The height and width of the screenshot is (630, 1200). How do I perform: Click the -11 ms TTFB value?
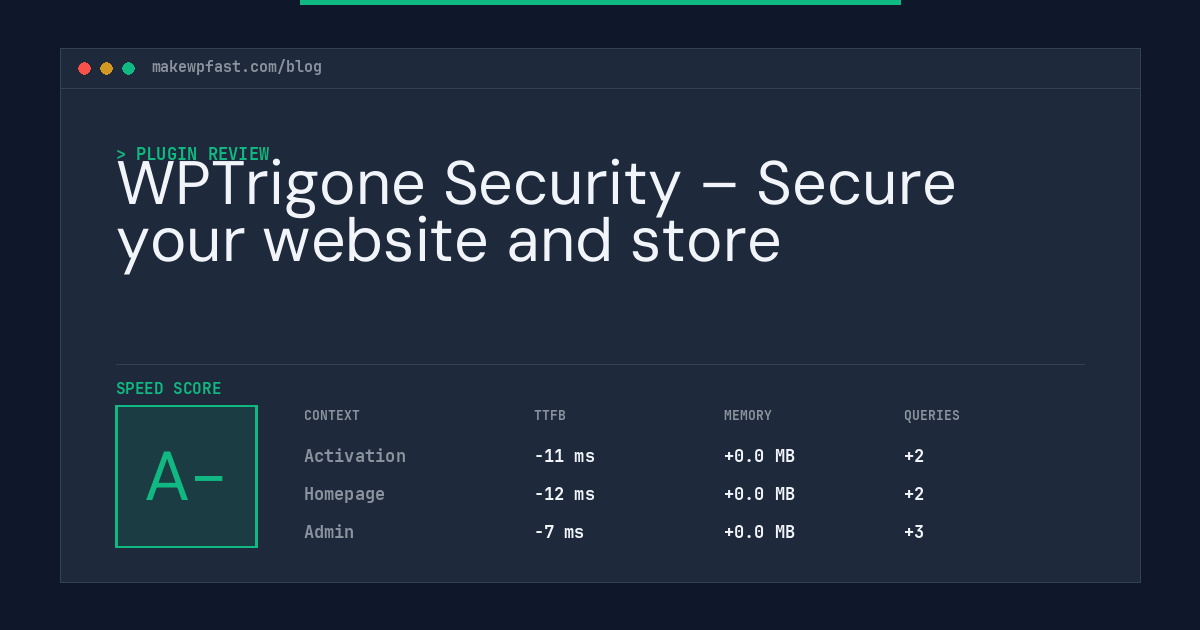[x=564, y=456]
